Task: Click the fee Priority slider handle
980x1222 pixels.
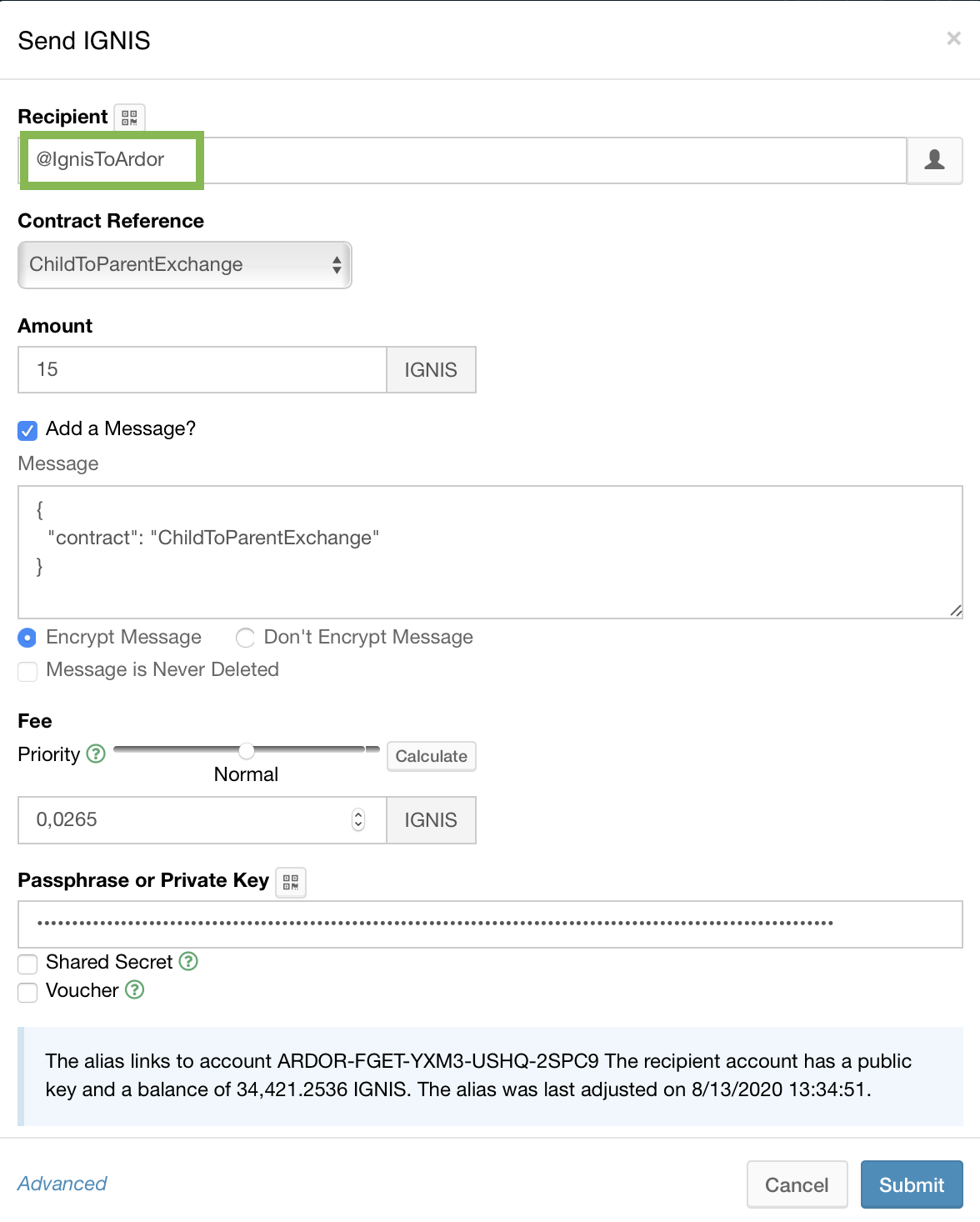Action: tap(247, 751)
